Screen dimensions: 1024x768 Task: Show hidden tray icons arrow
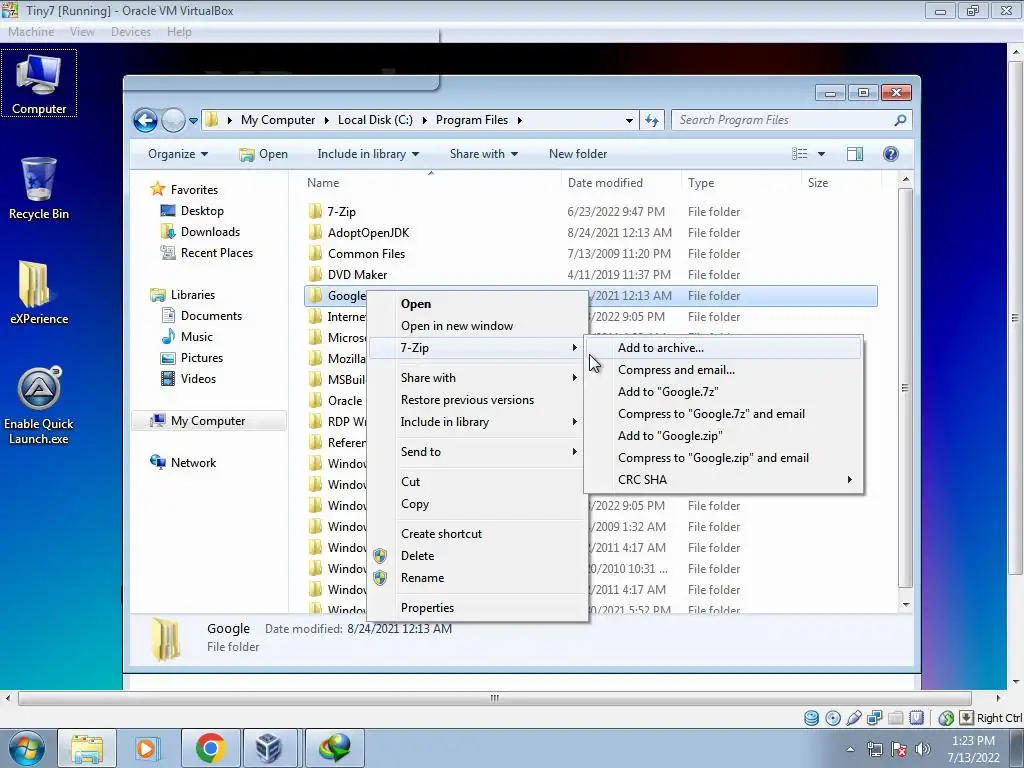click(x=850, y=749)
